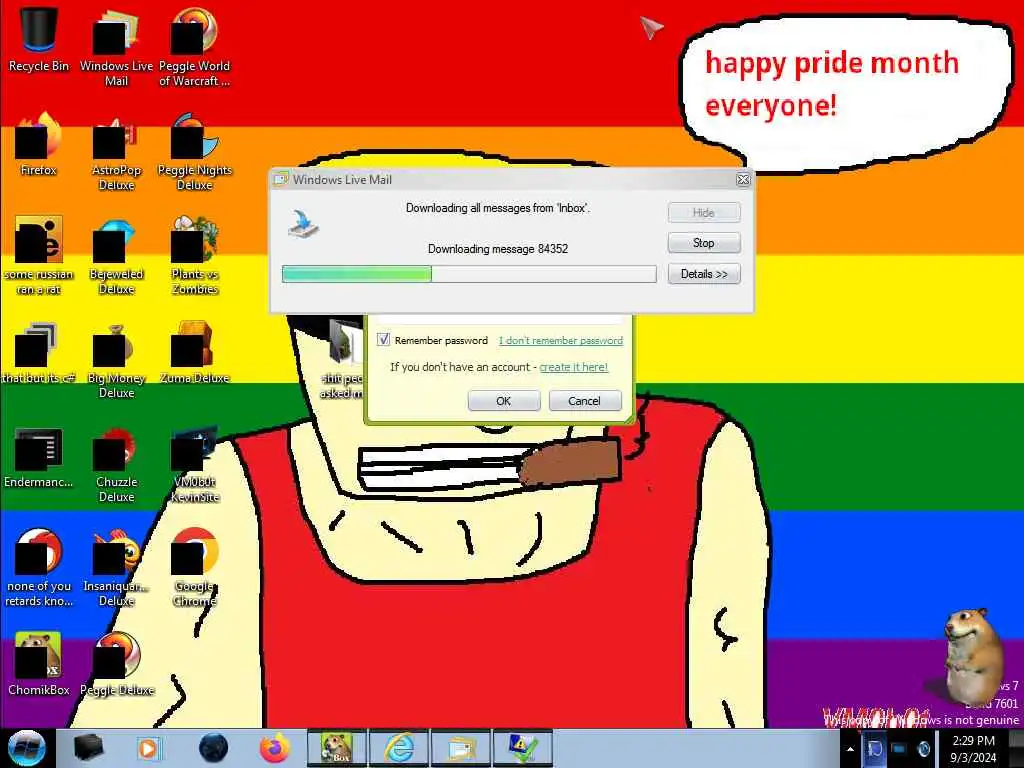Screen dimensions: 1024x768
Task: Follow the 'create it here!' account link
Action: 573,367
